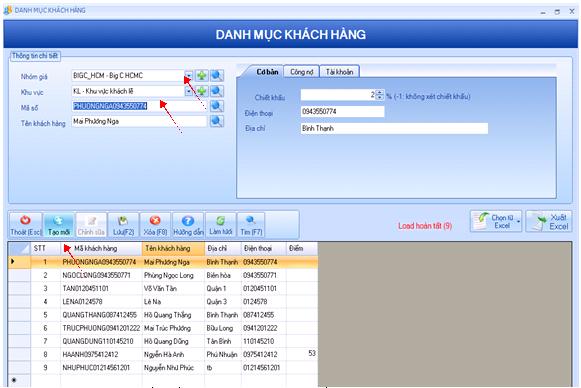Sort by Tên khách hàng column header
The width and height of the screenshot is (581, 388).
tap(173, 248)
